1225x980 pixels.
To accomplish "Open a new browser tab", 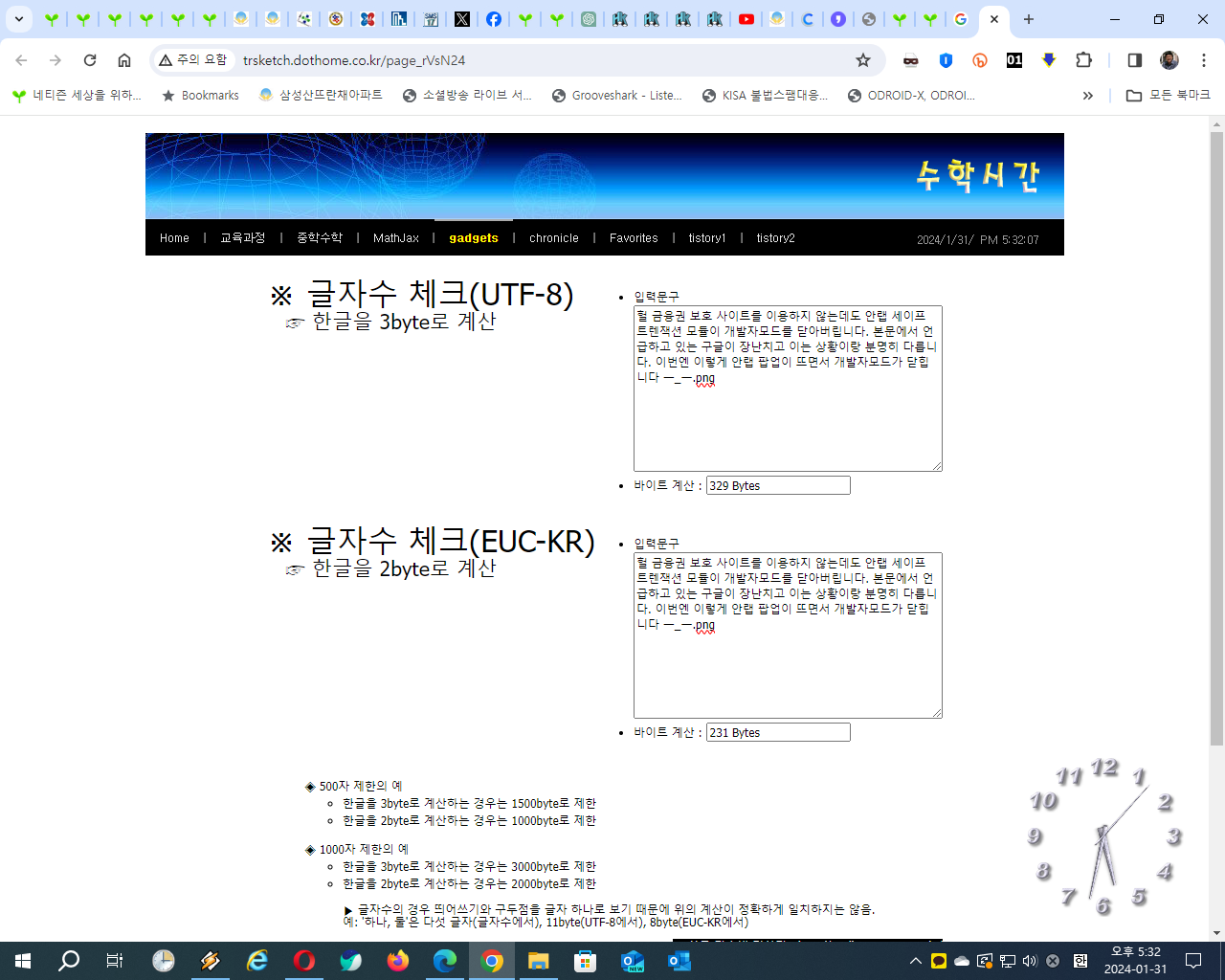I will click(x=1029, y=19).
